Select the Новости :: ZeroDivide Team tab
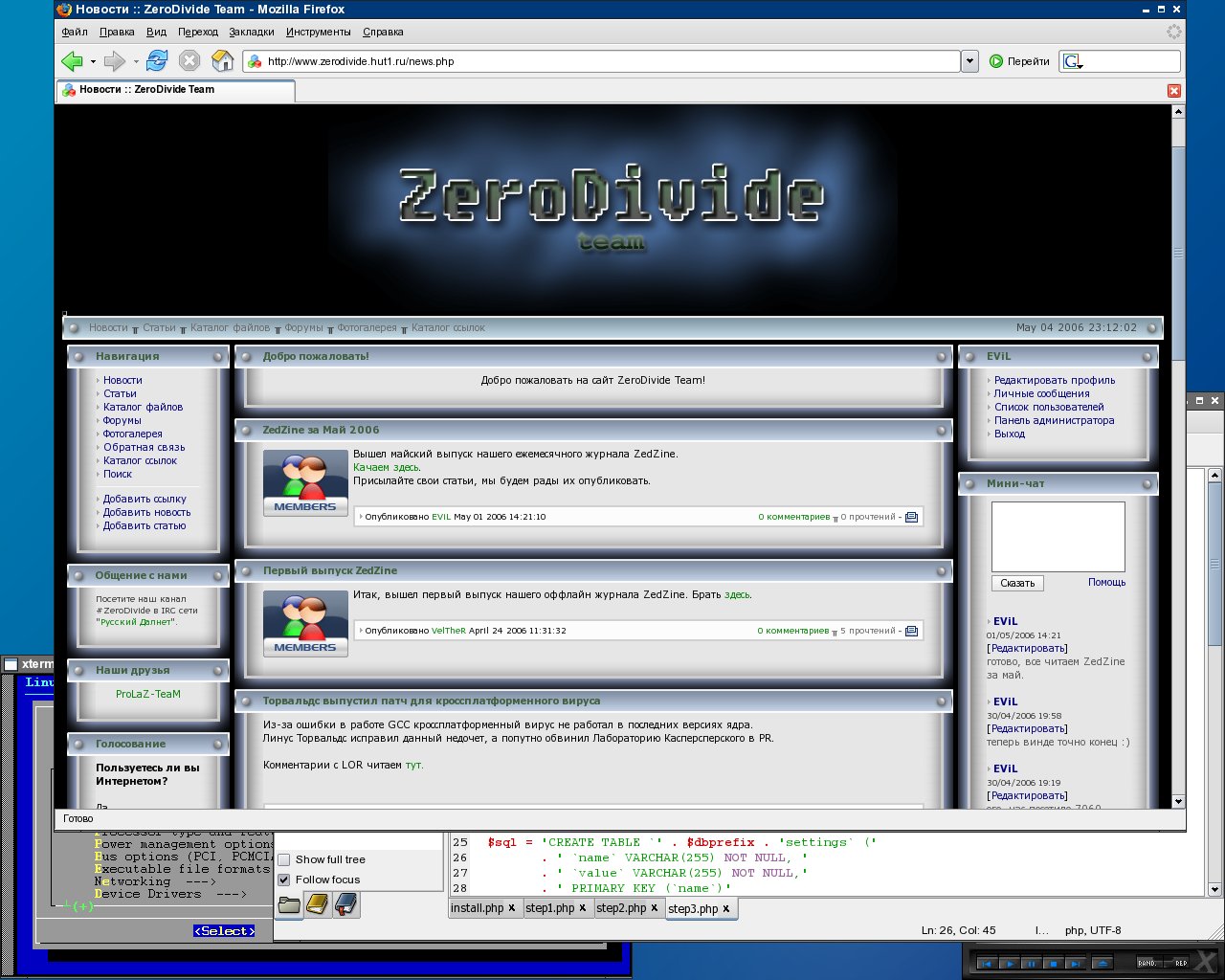Image resolution: width=1225 pixels, height=980 pixels. coord(175,90)
